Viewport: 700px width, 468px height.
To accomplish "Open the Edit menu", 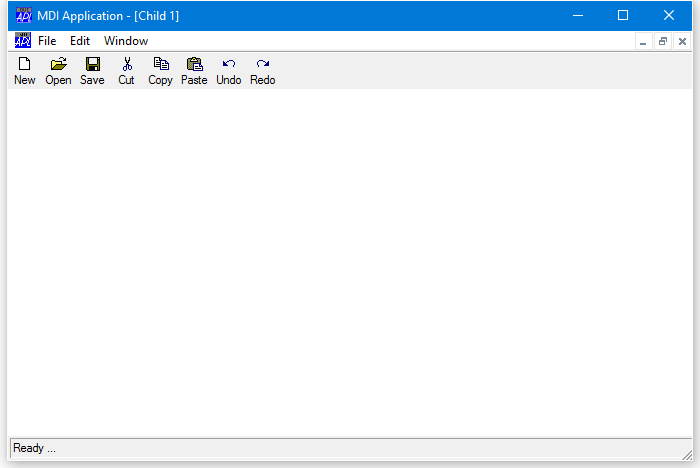I will coord(80,41).
